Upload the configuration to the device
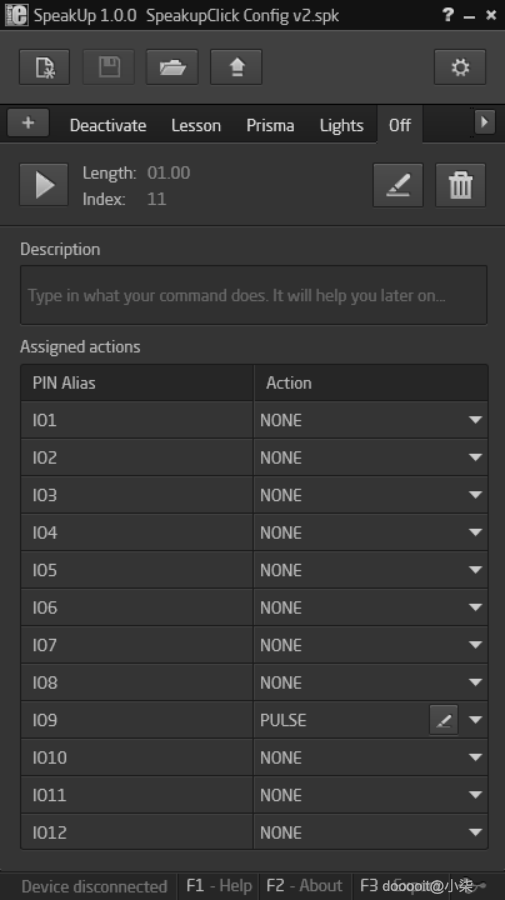The height and width of the screenshot is (900, 505). click(236, 67)
